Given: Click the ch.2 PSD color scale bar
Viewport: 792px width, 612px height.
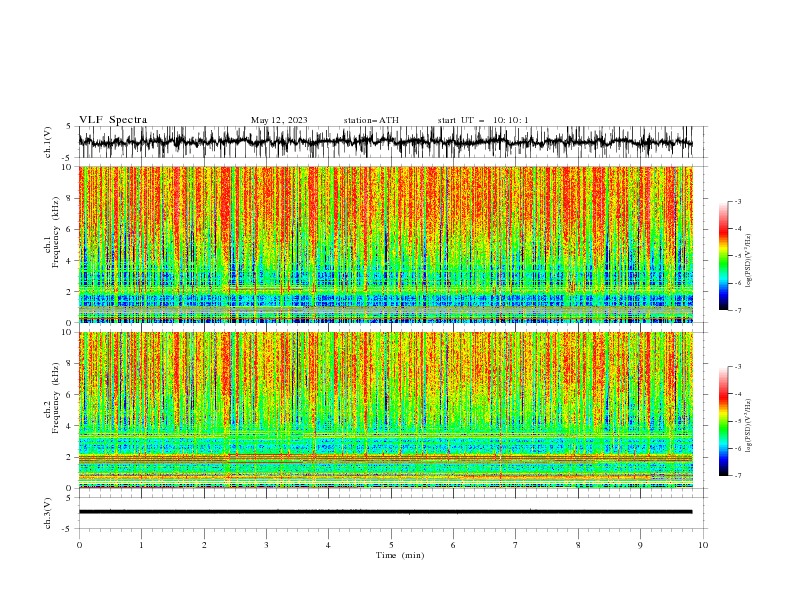Looking at the screenshot, I should coord(723,421).
